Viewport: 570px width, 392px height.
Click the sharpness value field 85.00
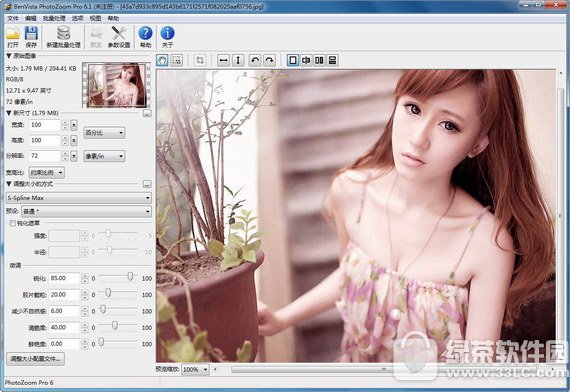(x=64, y=279)
